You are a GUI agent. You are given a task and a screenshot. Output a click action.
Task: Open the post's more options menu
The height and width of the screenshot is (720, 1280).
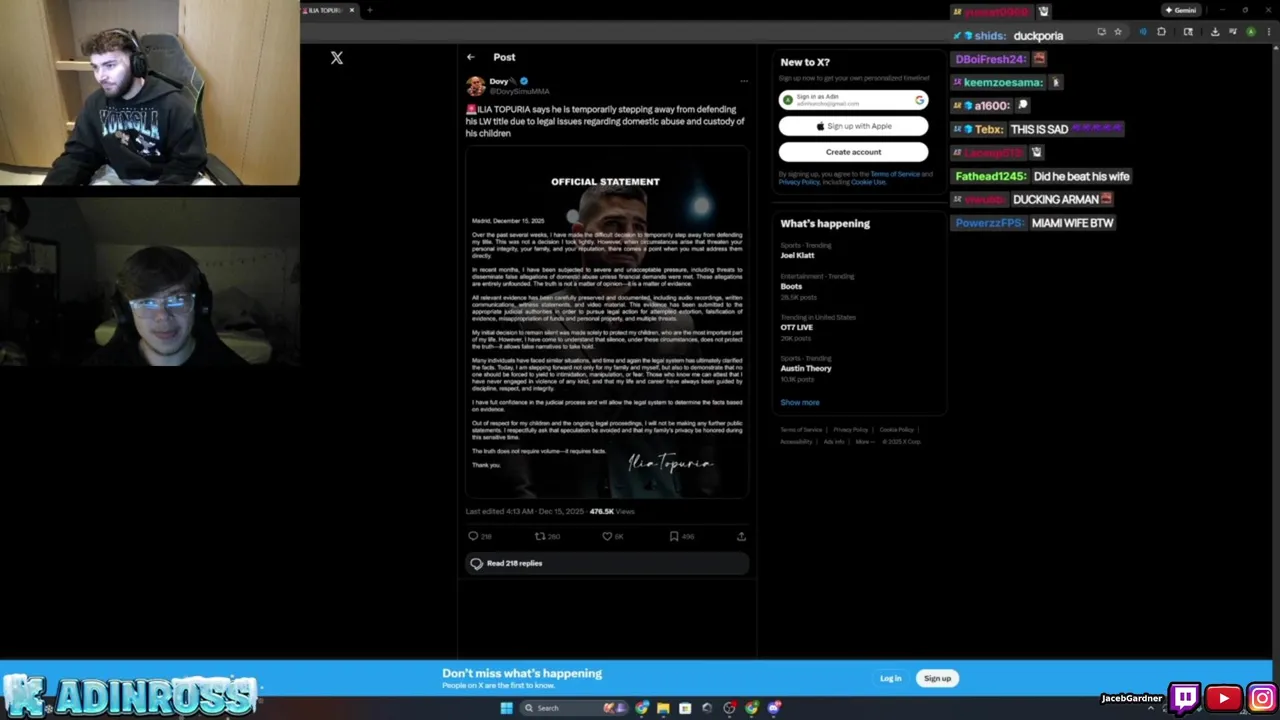[743, 81]
